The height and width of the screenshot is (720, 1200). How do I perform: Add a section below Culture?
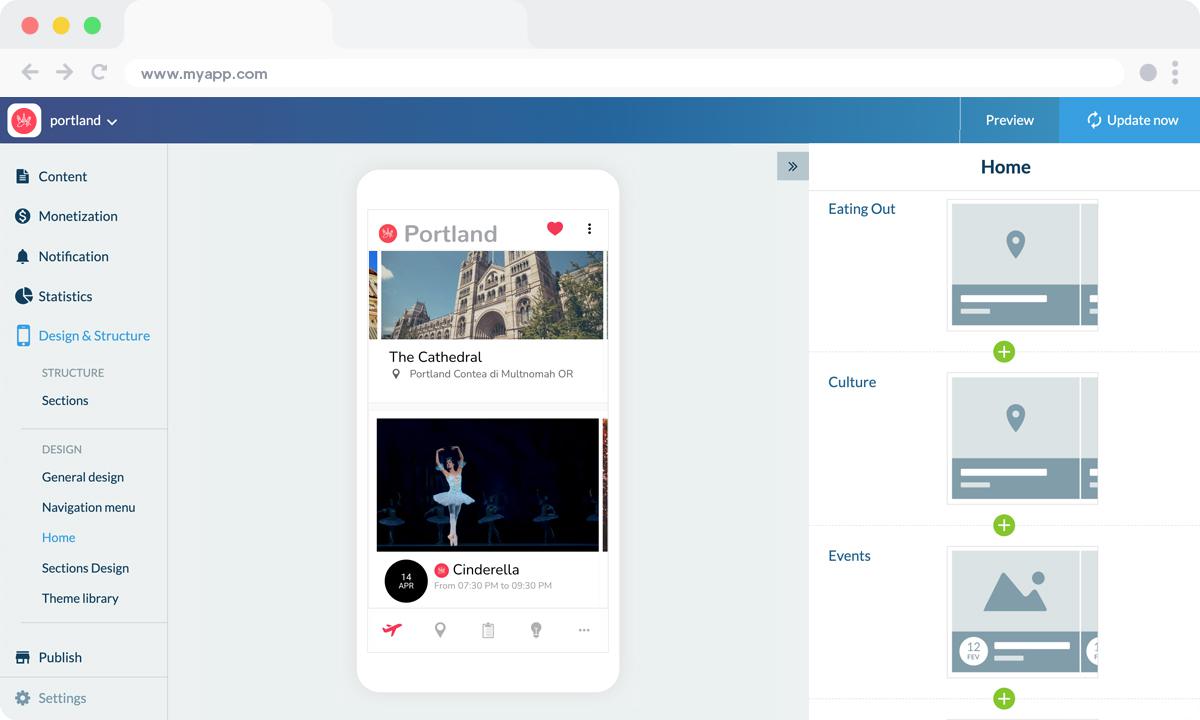[1004, 525]
